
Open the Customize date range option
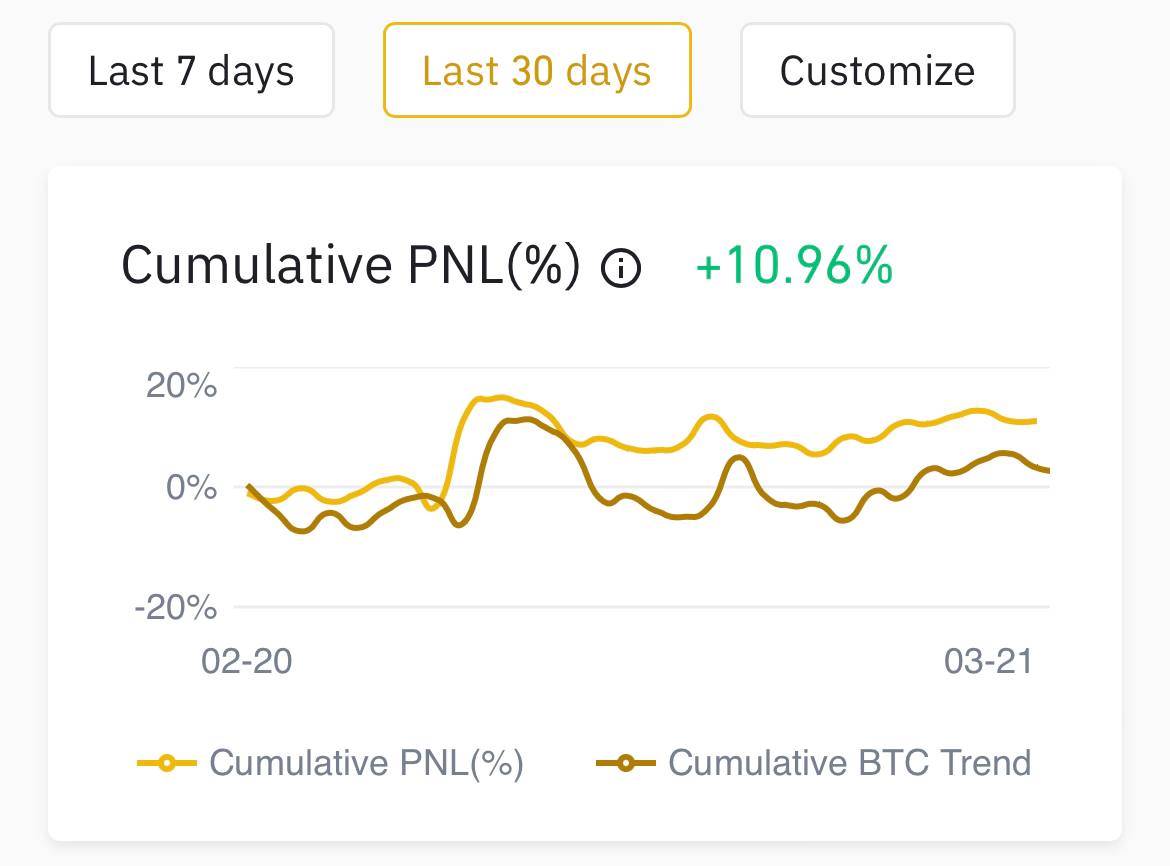coord(877,71)
